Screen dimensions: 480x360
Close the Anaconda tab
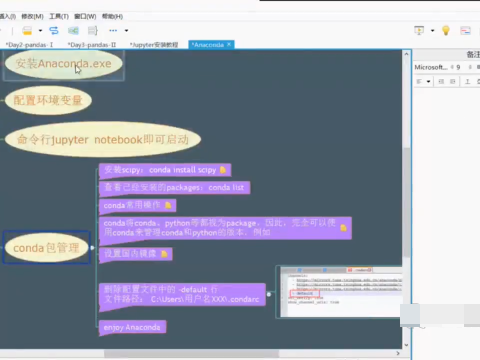click(229, 44)
